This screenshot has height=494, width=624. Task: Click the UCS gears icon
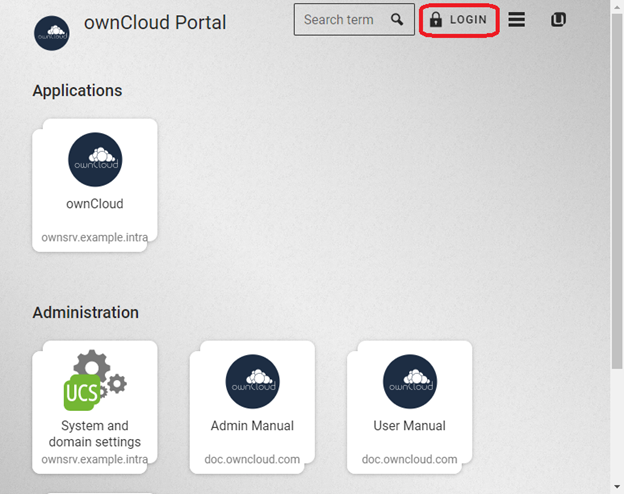coord(95,380)
